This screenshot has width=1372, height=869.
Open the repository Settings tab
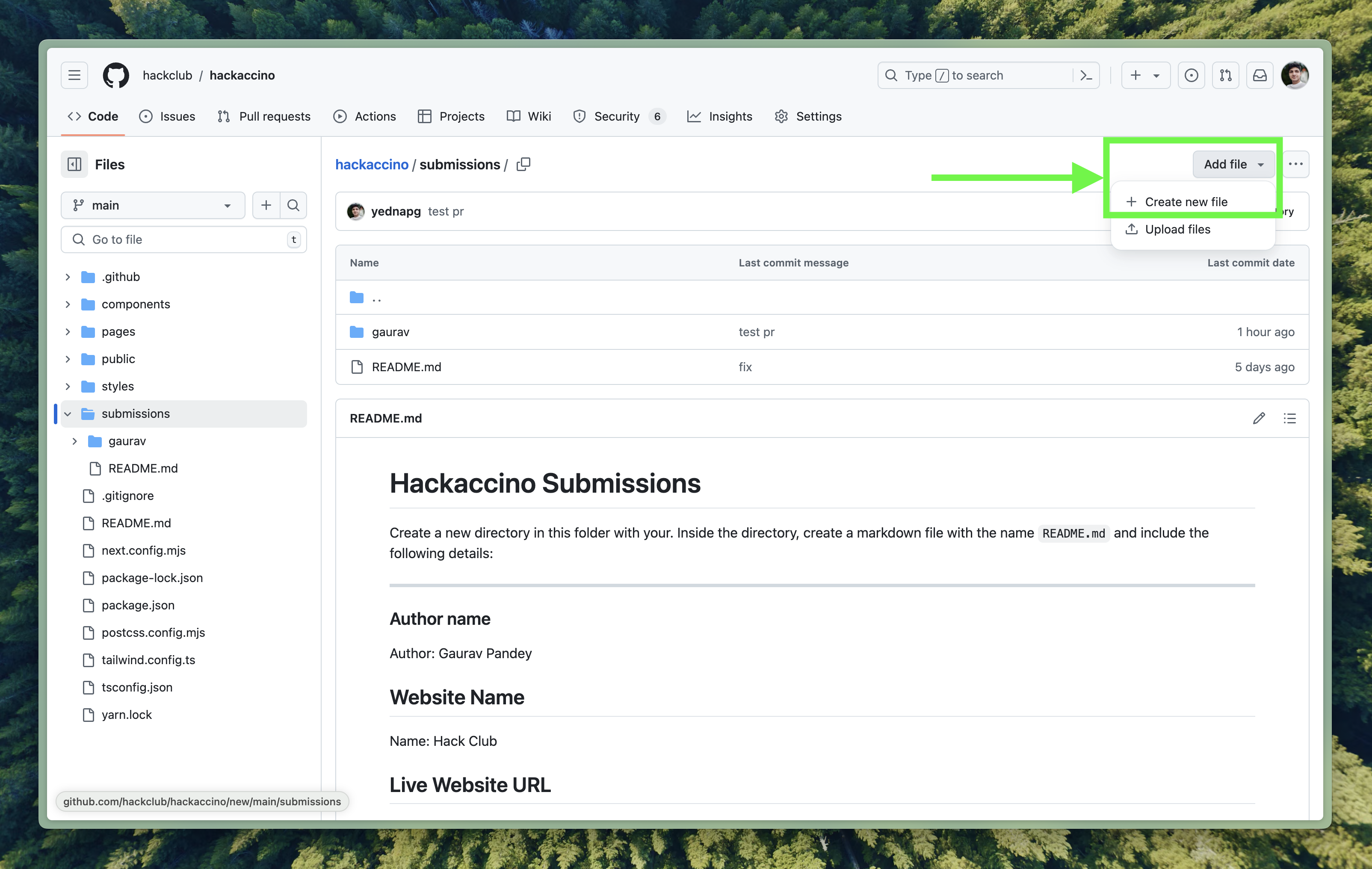point(808,116)
